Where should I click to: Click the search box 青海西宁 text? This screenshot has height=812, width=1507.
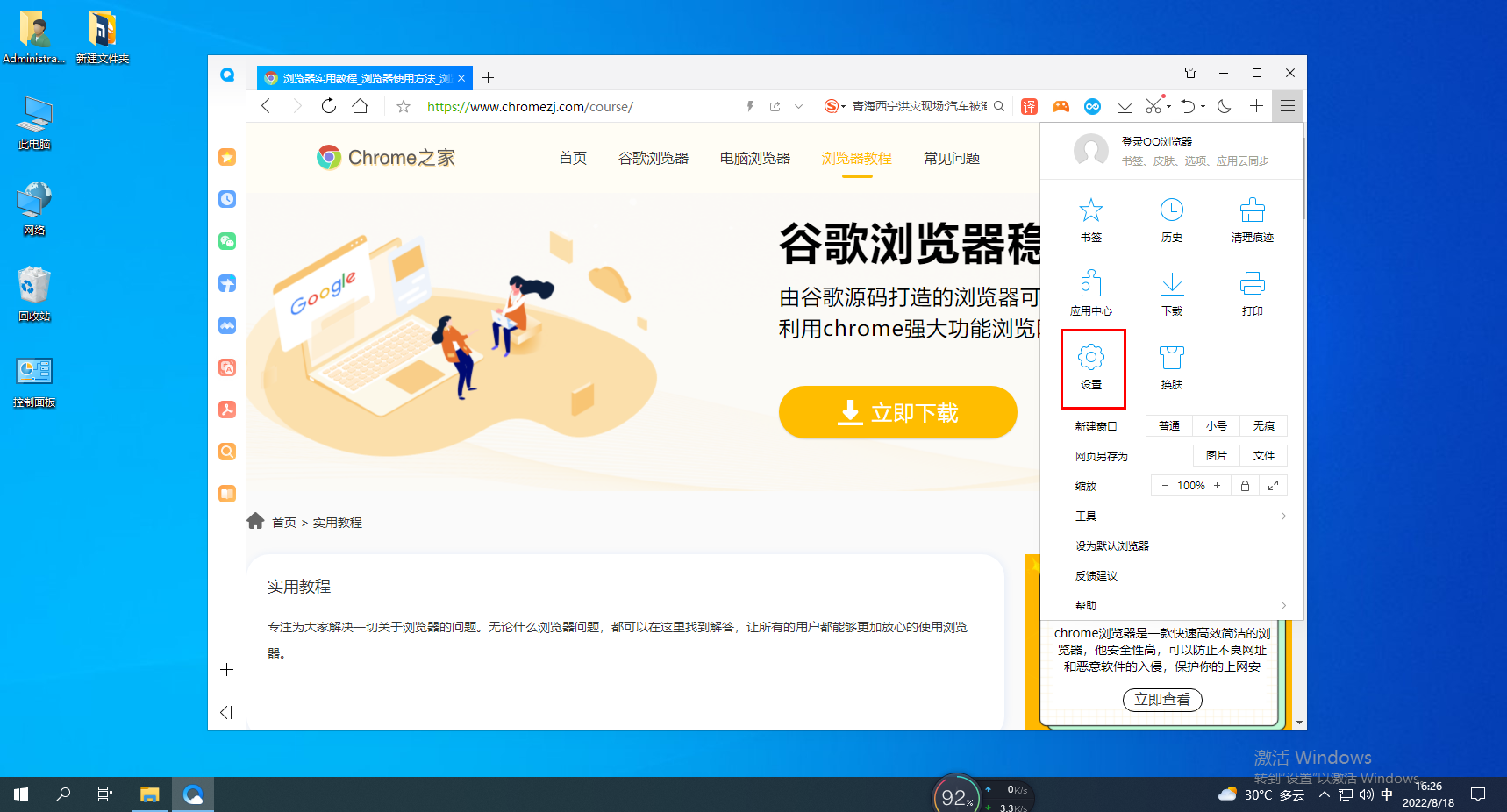919,106
